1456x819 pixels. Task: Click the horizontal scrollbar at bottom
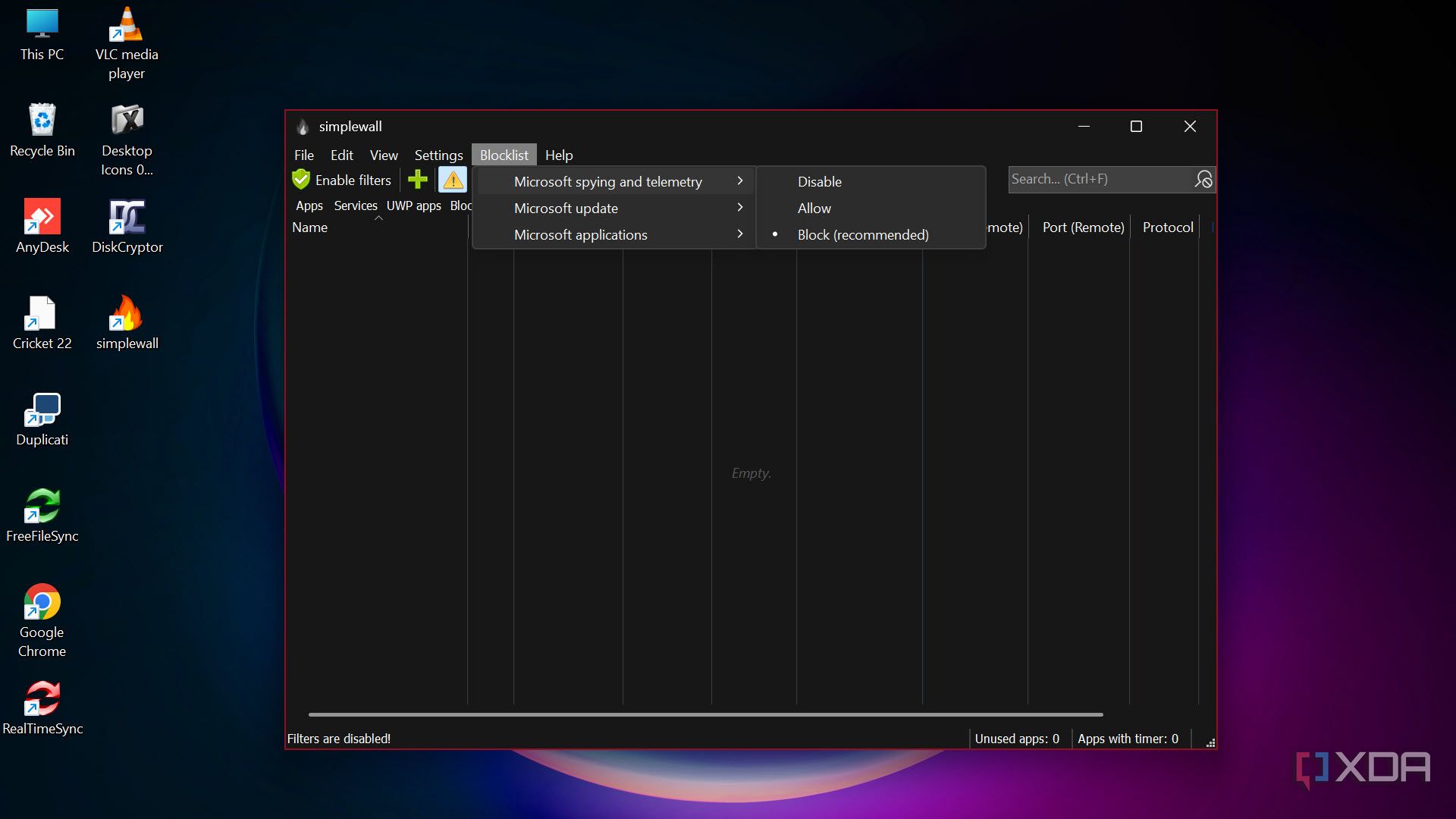pos(705,714)
